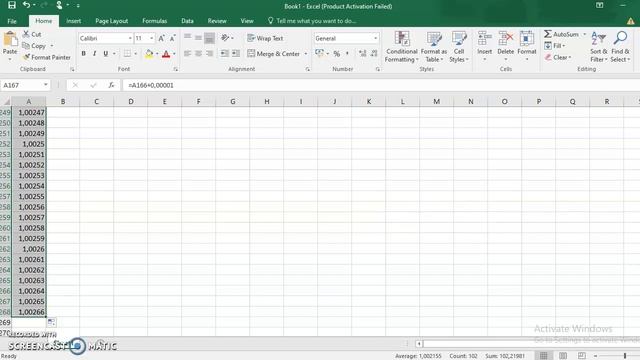Click the Percent Style icon
Screen dimensions: 640x360
click(337, 53)
